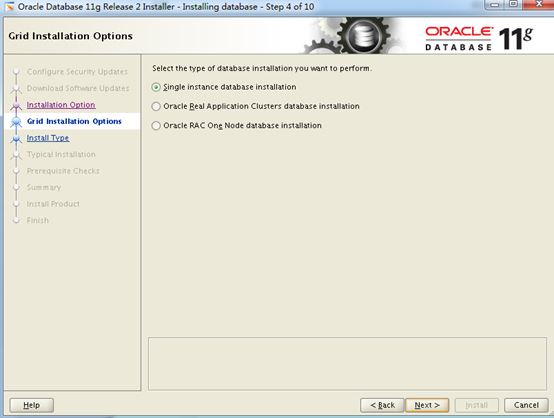Click the Typical Installation step marker icon
The width and height of the screenshot is (554, 418).
[x=16, y=155]
